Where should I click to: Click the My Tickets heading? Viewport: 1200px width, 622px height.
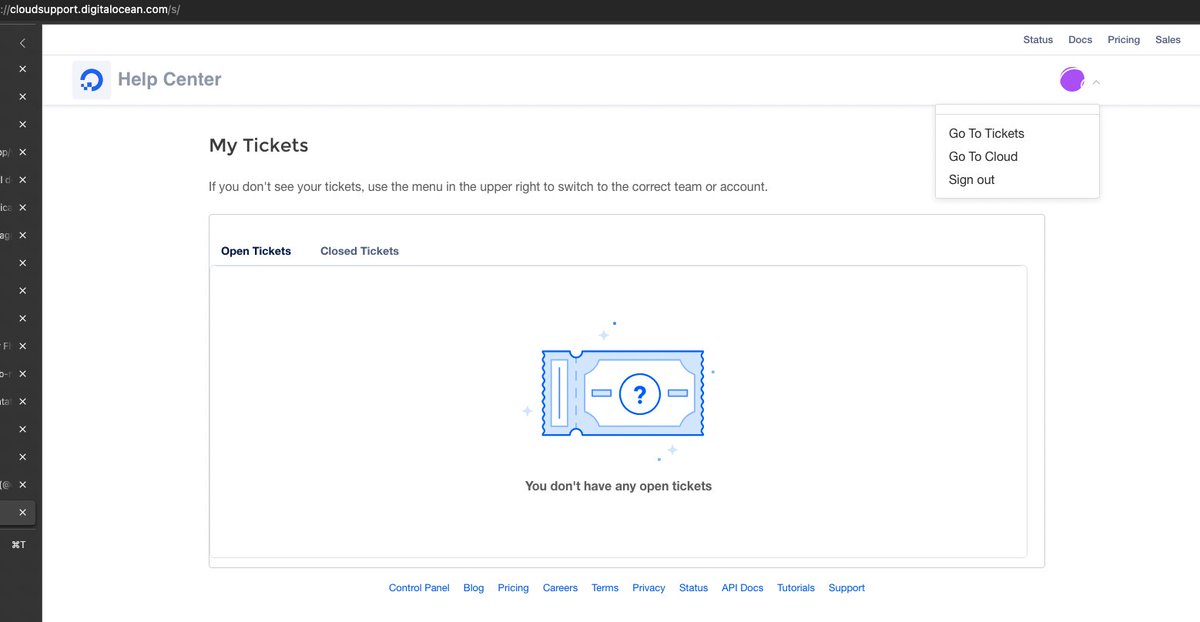pos(258,145)
